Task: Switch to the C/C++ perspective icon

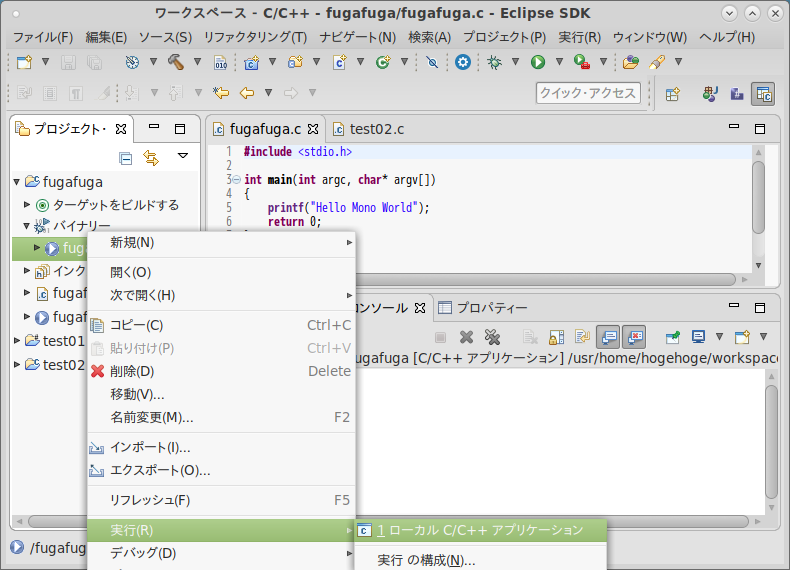Action: 763,94
